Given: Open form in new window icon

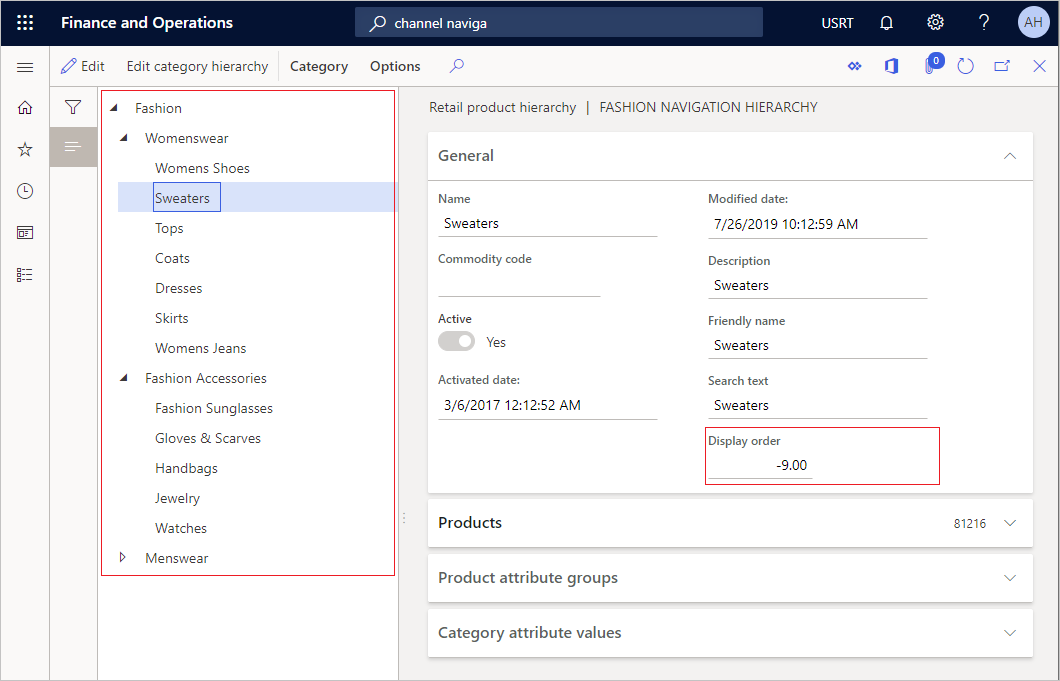Looking at the screenshot, I should tap(1002, 66).
